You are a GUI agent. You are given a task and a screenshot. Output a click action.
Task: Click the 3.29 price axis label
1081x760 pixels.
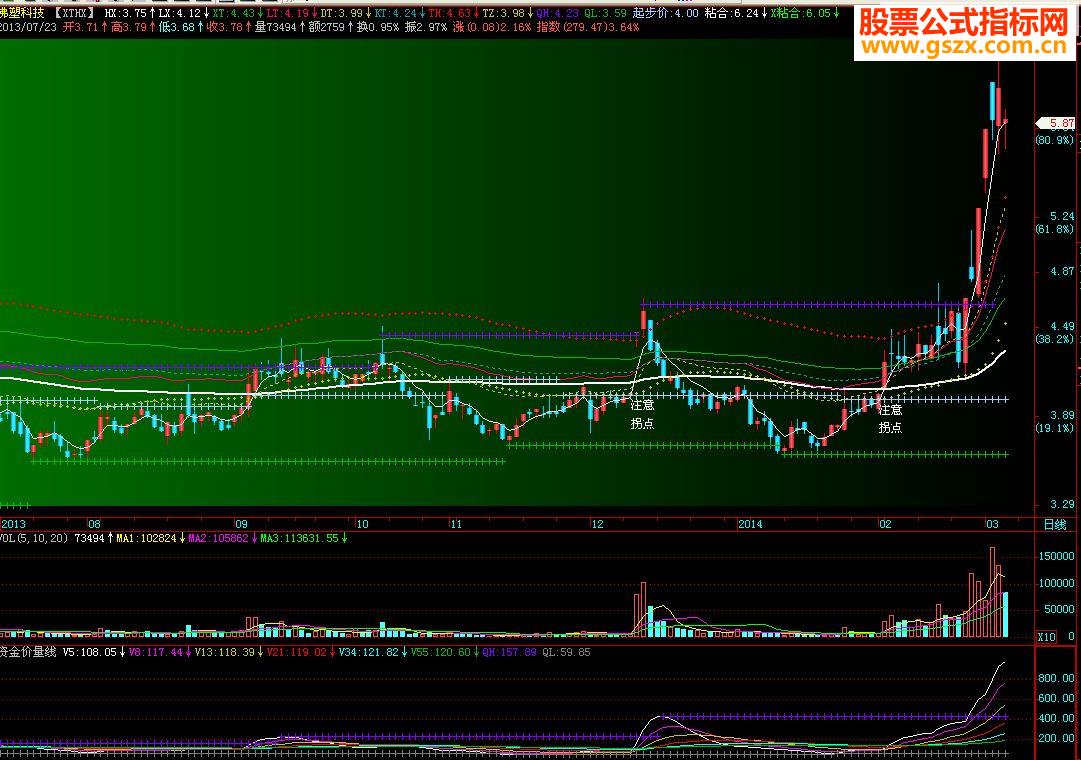(x=1062, y=504)
